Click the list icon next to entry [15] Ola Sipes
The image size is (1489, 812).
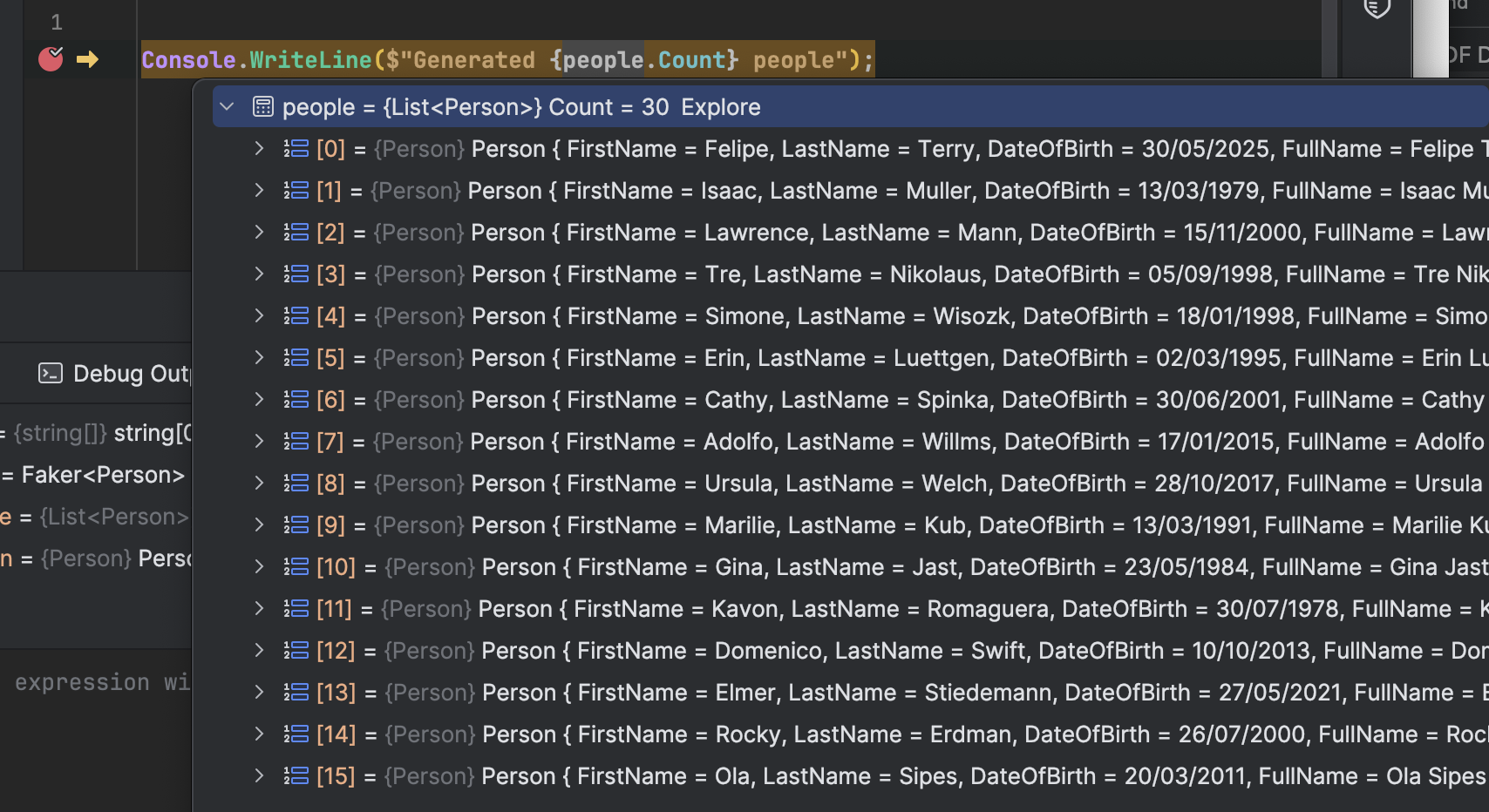[296, 775]
